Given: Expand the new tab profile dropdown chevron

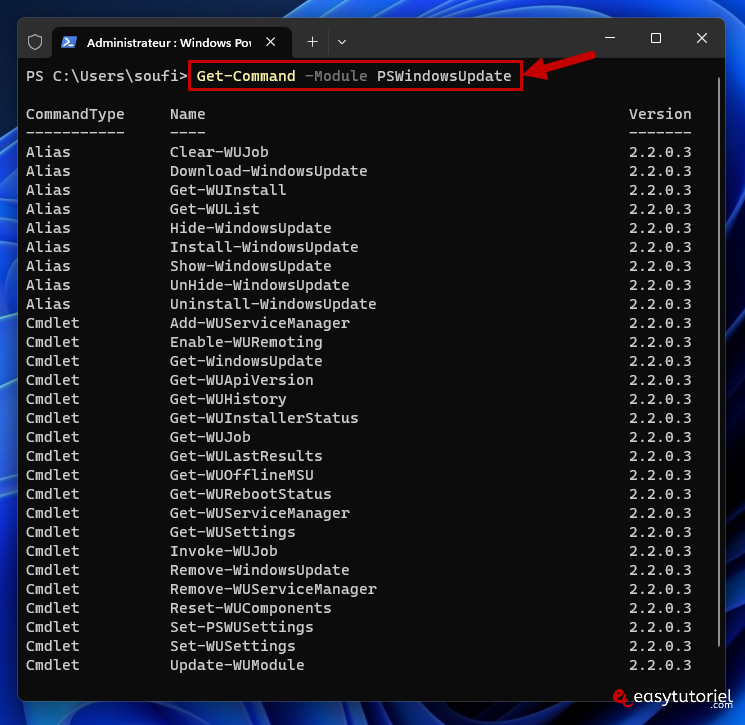Looking at the screenshot, I should (342, 42).
